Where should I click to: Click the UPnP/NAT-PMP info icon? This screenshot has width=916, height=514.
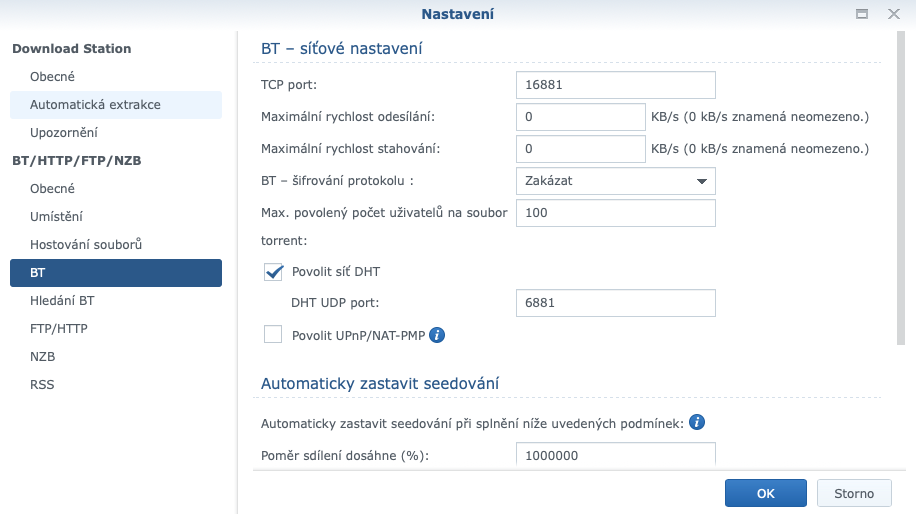click(436, 335)
